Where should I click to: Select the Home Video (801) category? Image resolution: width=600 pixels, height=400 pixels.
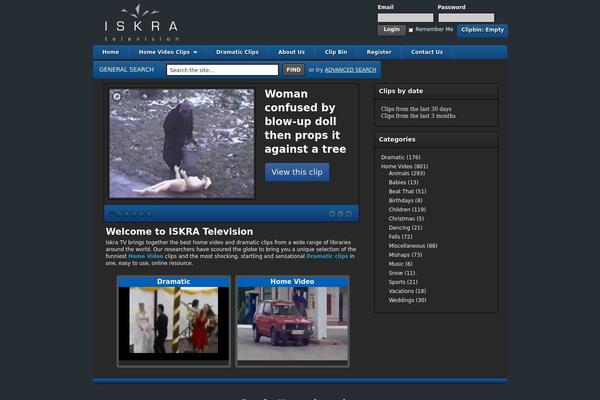[x=404, y=167]
